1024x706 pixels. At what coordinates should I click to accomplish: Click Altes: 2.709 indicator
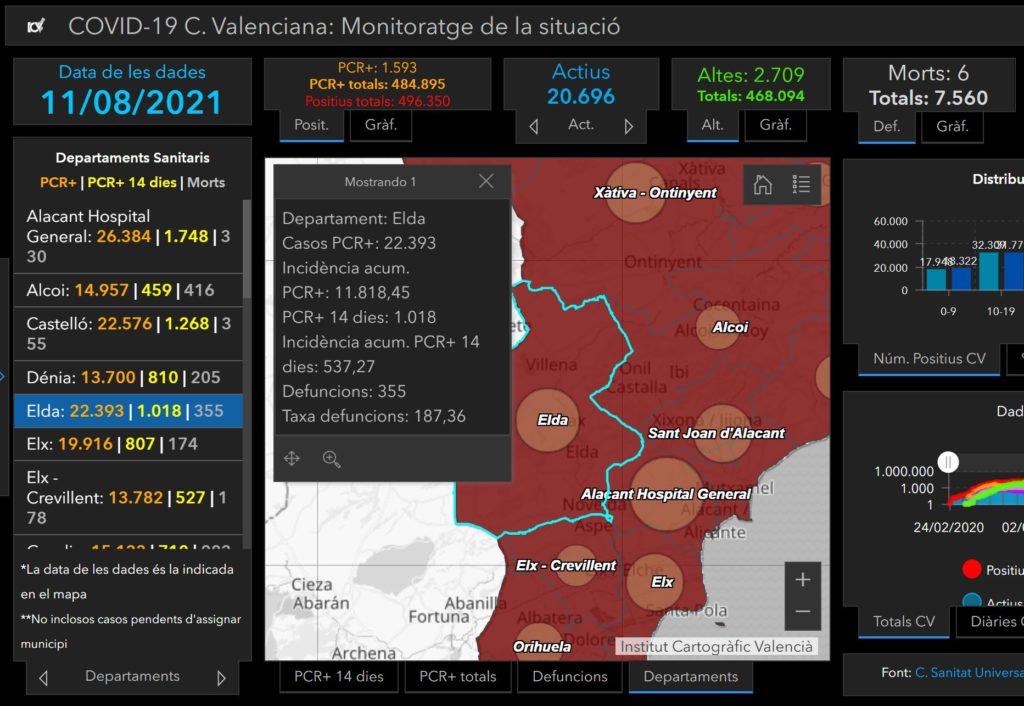click(x=750, y=75)
